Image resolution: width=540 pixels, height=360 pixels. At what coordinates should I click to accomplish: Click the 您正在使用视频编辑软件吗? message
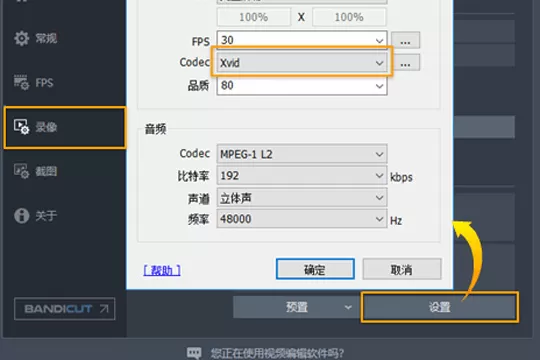tap(278, 353)
